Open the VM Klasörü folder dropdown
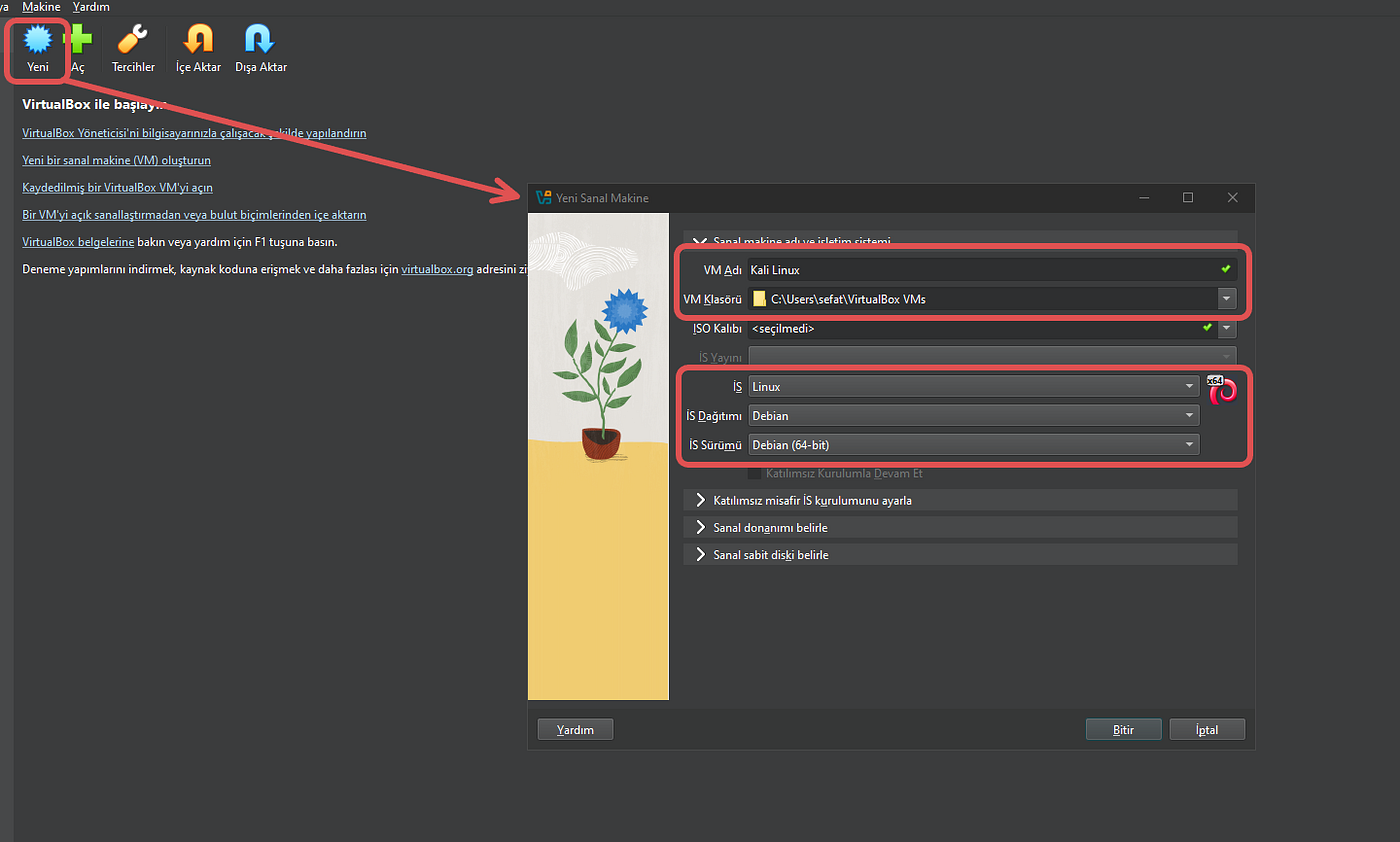1400x842 pixels. [1227, 298]
